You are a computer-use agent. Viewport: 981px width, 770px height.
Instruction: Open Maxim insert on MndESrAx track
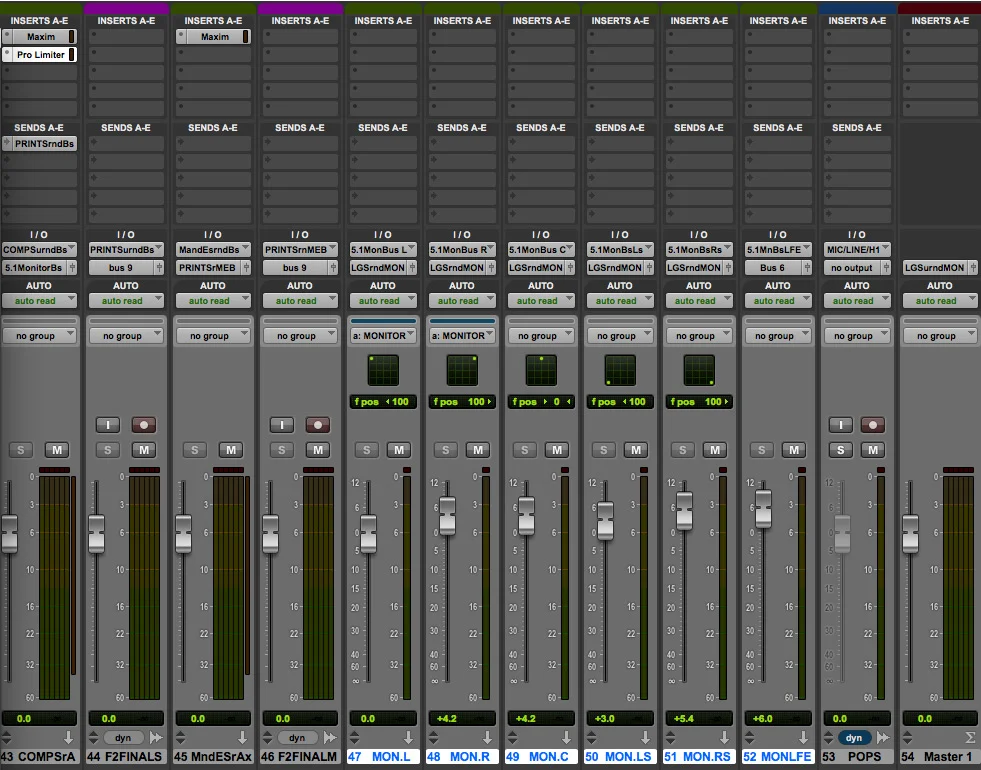tap(214, 37)
